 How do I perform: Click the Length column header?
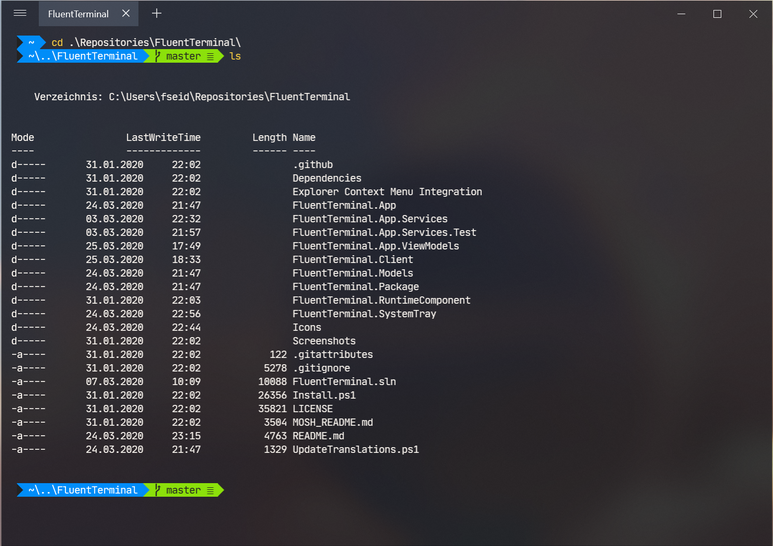[x=269, y=137]
